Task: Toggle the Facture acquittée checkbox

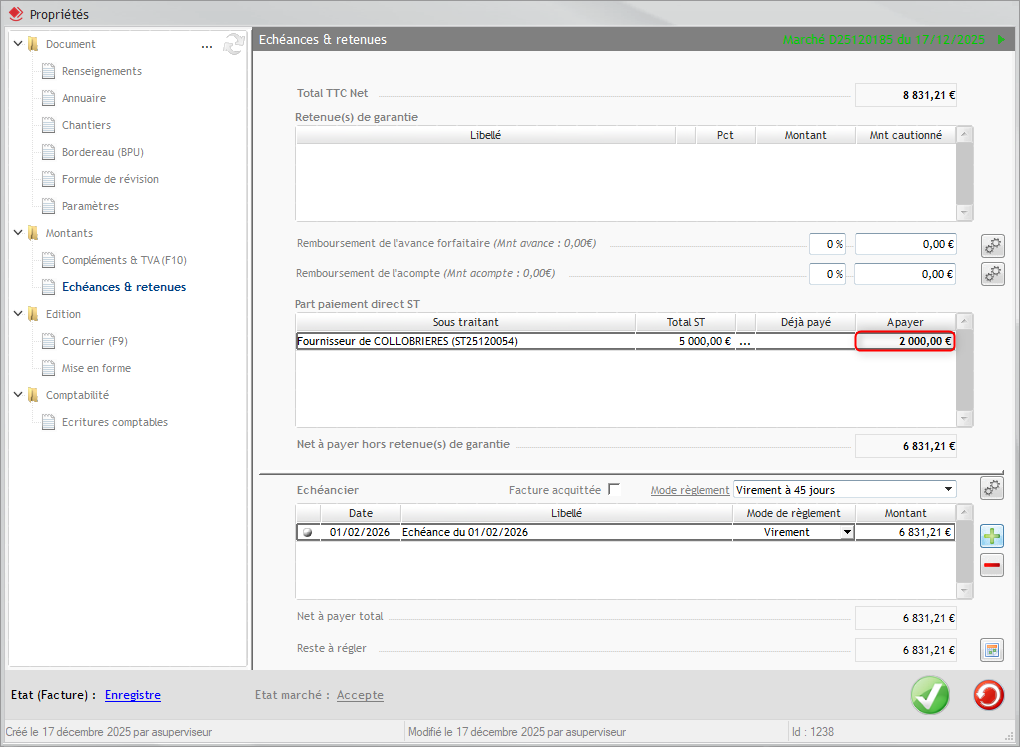Action: tap(614, 490)
